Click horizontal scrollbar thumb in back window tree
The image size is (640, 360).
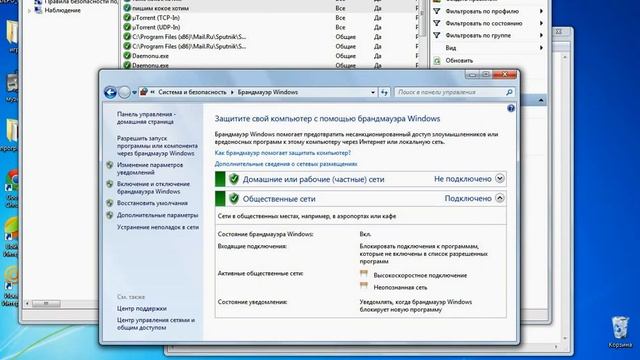46,303
